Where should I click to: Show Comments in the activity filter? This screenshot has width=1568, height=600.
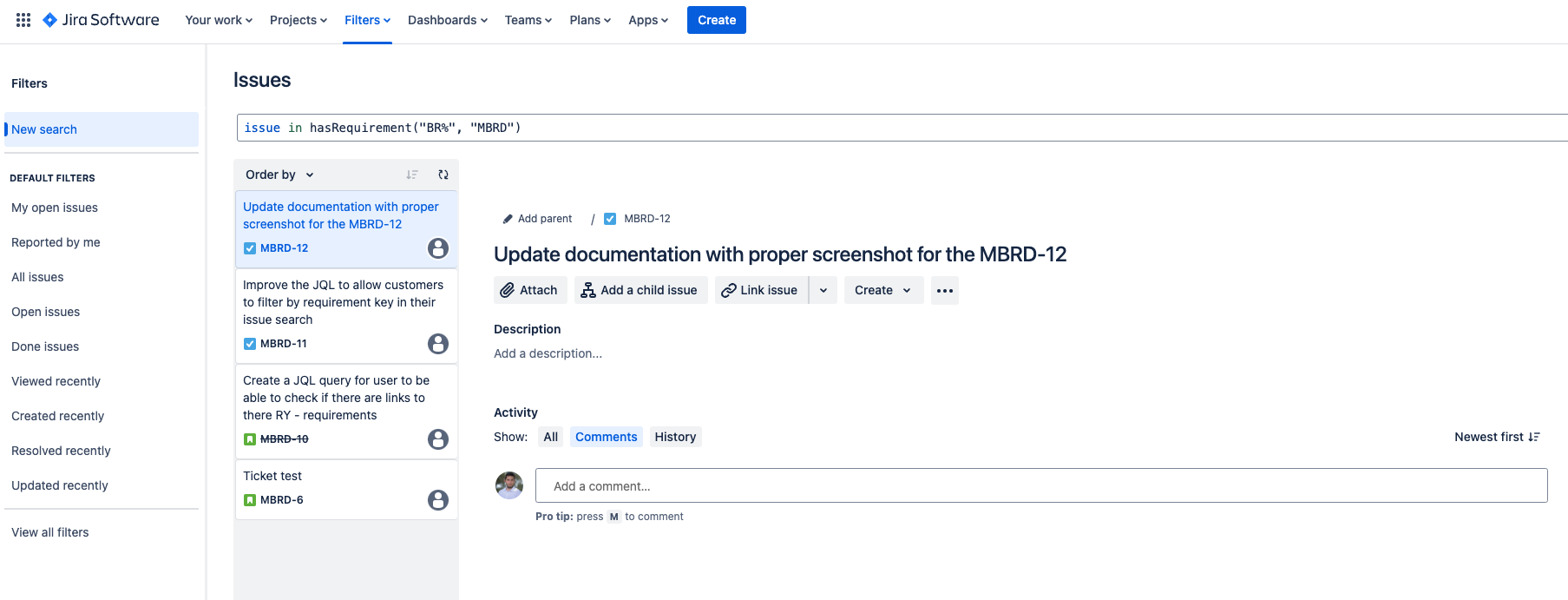[x=606, y=437]
